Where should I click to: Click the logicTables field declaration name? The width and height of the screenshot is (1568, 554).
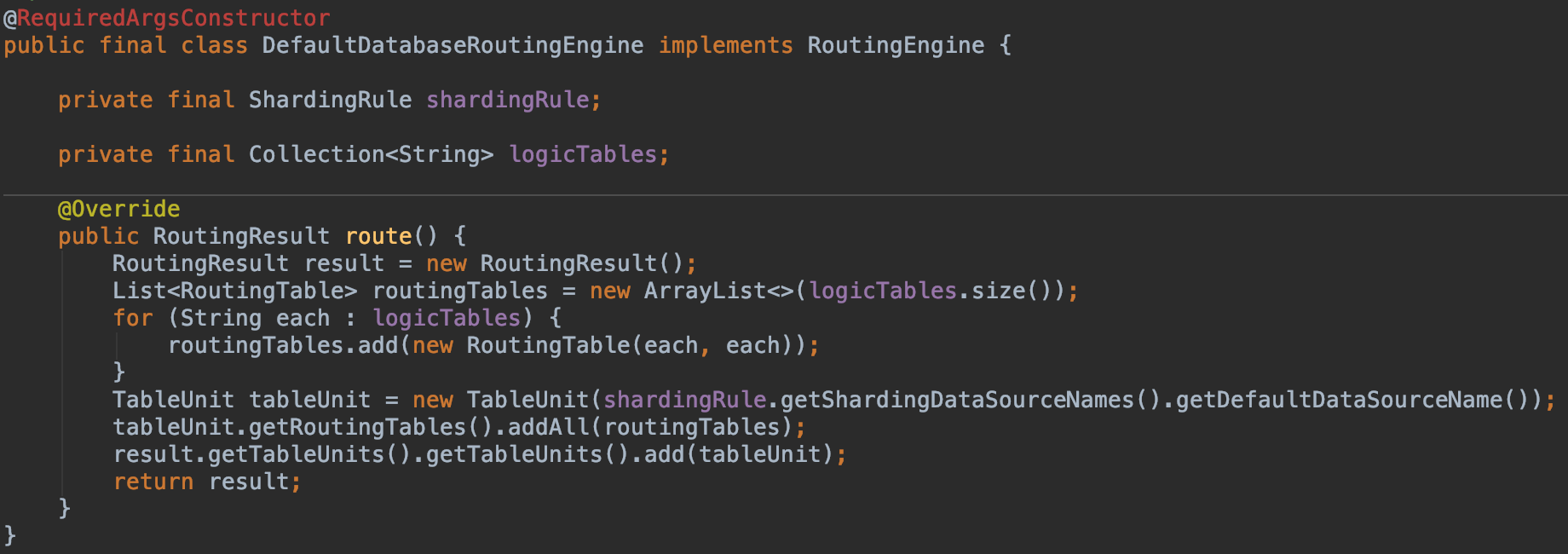(x=583, y=154)
